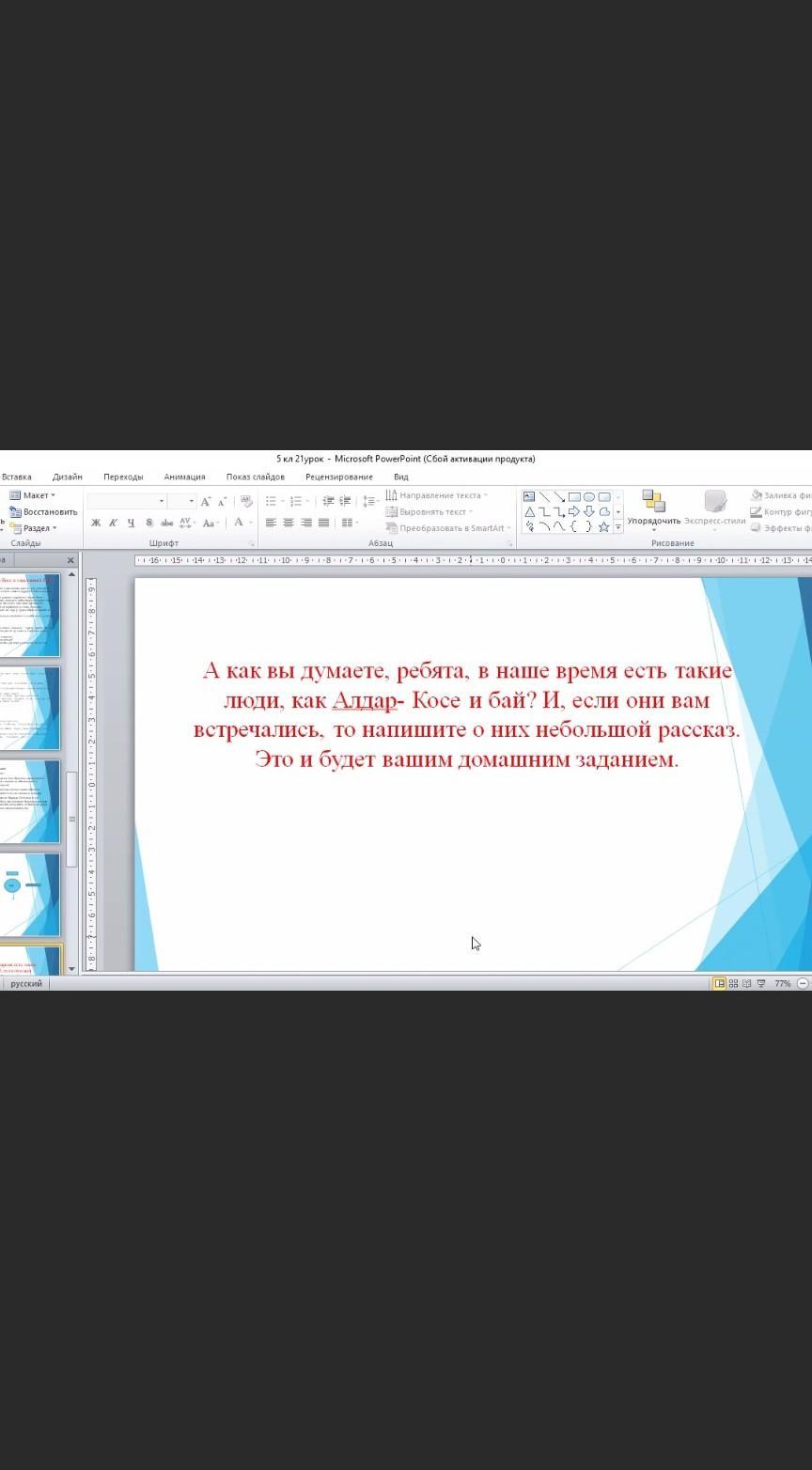Click the zoom out minus icon

pos(803,983)
